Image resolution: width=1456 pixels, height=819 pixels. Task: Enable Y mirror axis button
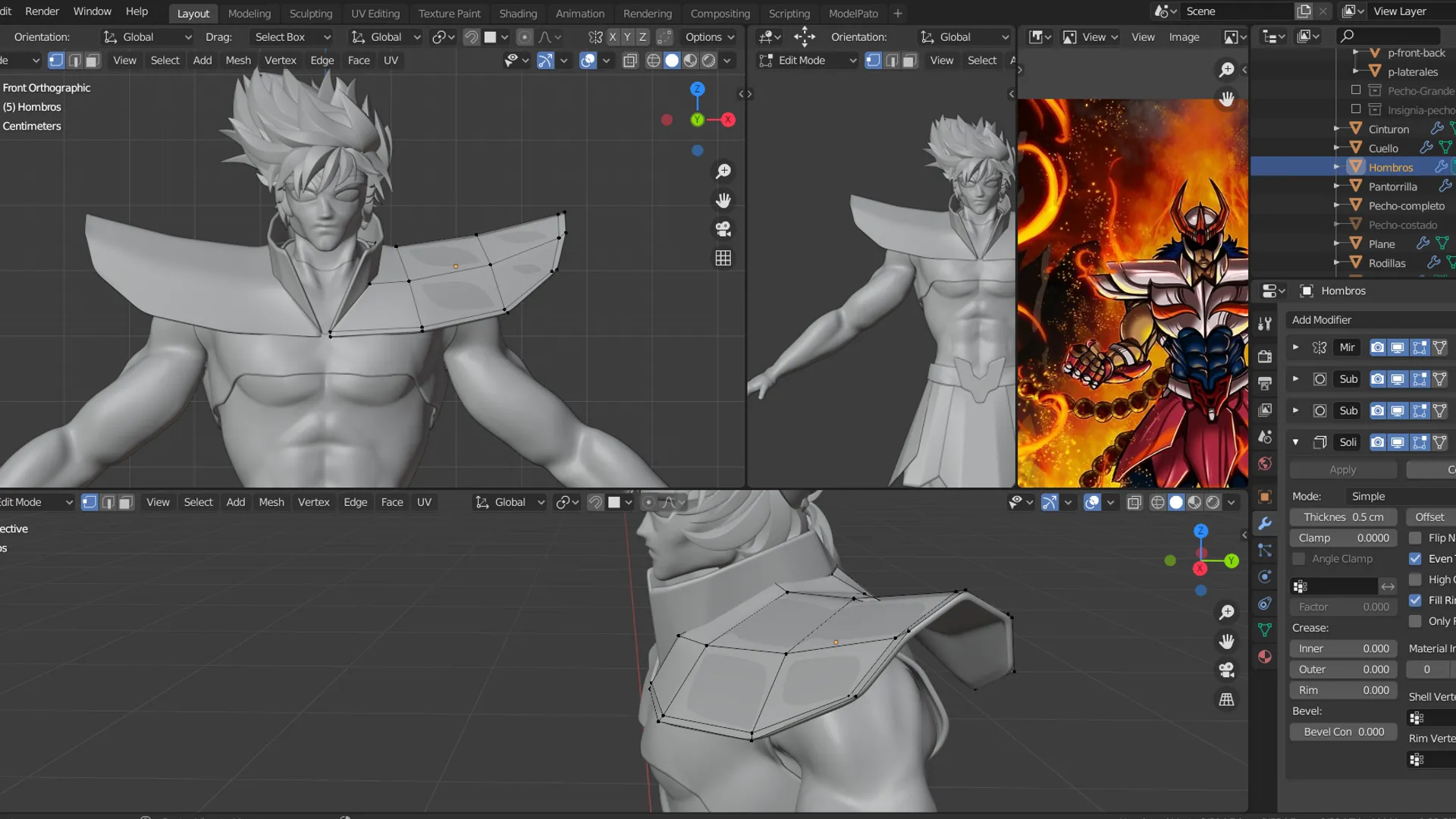[627, 37]
